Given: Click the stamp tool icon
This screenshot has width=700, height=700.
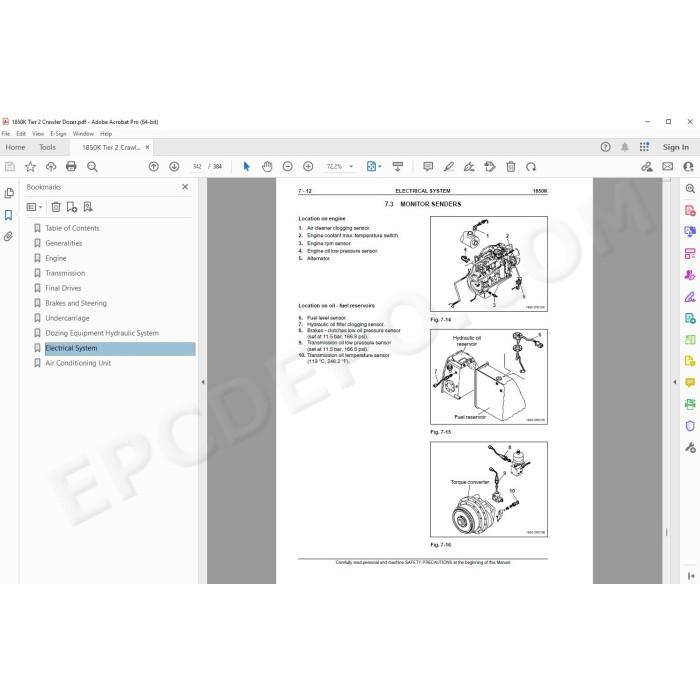Looking at the screenshot, I should point(490,167).
